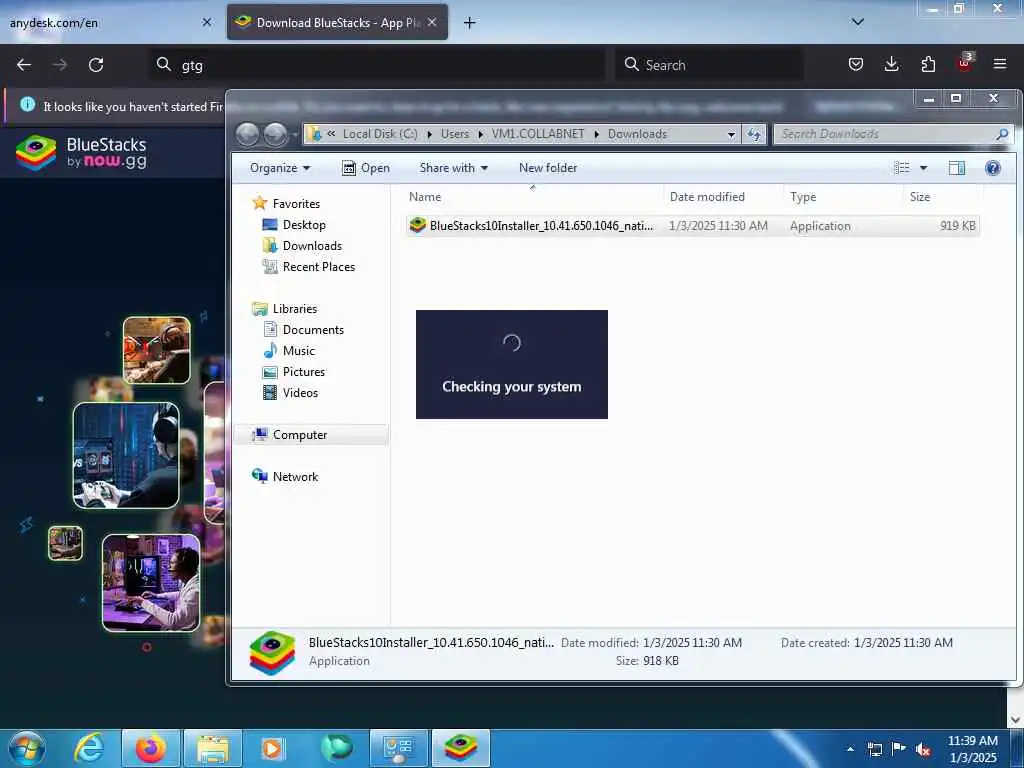Screen dimensions: 1024x768
Task: Reload the current Firefox page
Action: (96, 65)
